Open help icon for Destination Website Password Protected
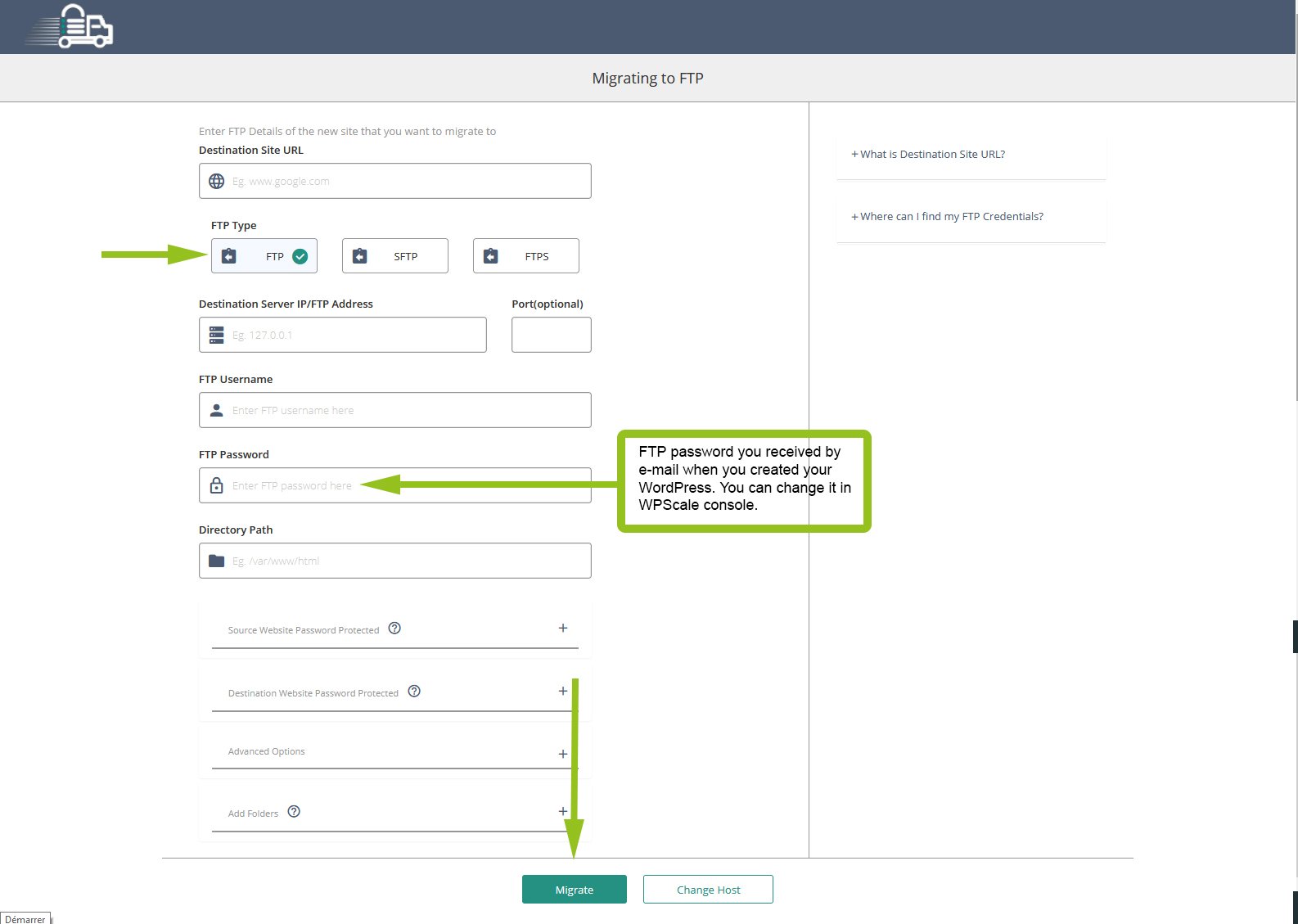 pos(414,692)
